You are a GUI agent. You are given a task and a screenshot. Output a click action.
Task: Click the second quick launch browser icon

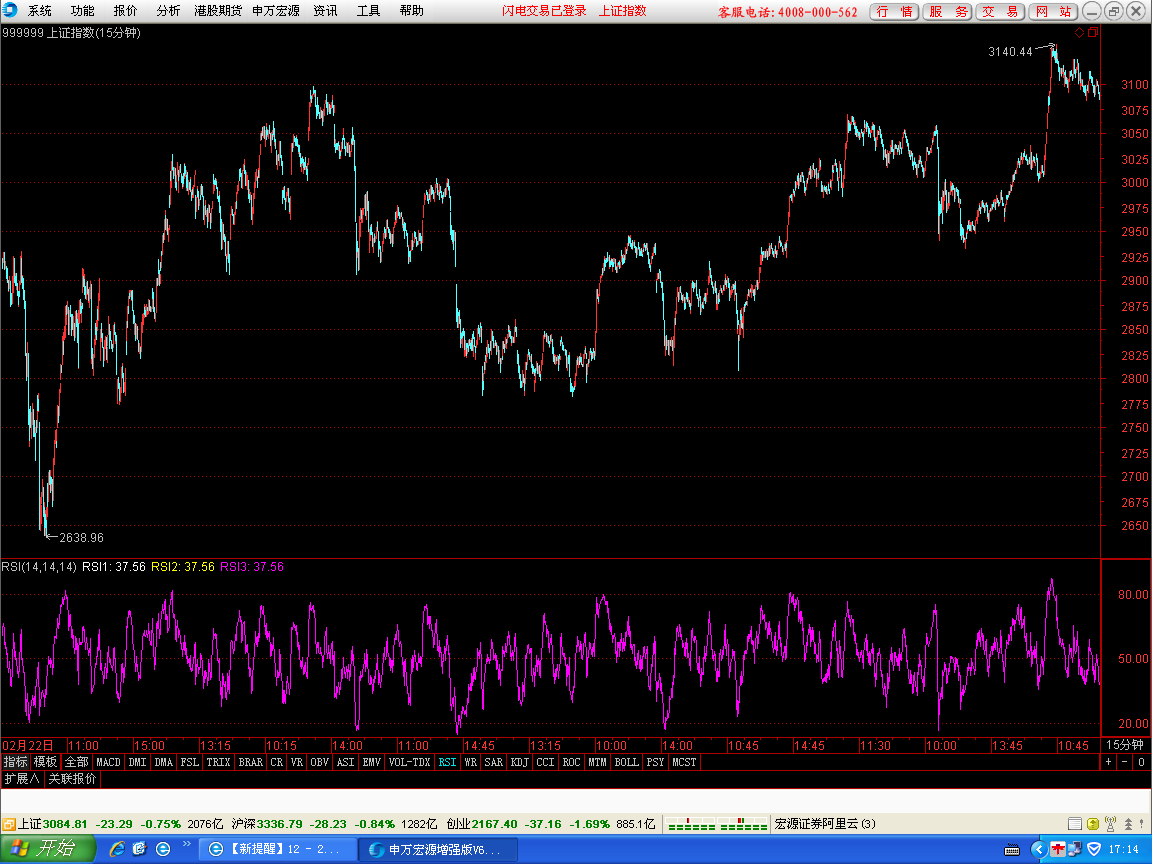(x=140, y=849)
